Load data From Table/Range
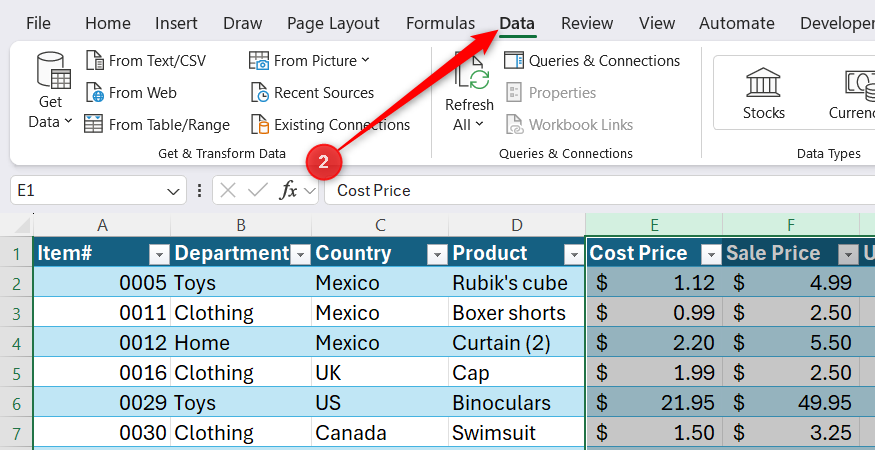The image size is (875, 450). pyautogui.click(x=157, y=125)
